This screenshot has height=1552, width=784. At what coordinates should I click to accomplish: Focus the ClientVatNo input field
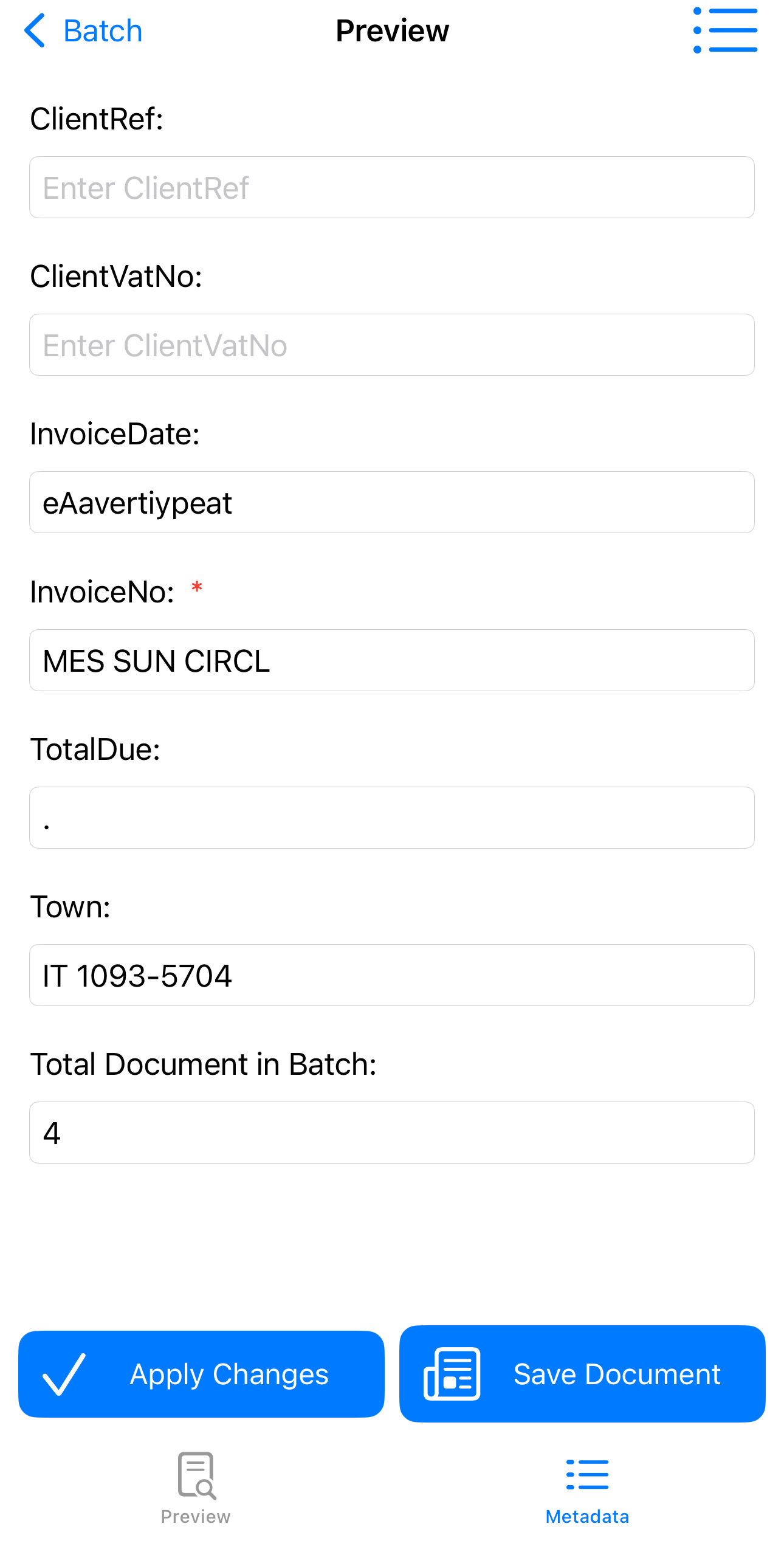(x=392, y=345)
